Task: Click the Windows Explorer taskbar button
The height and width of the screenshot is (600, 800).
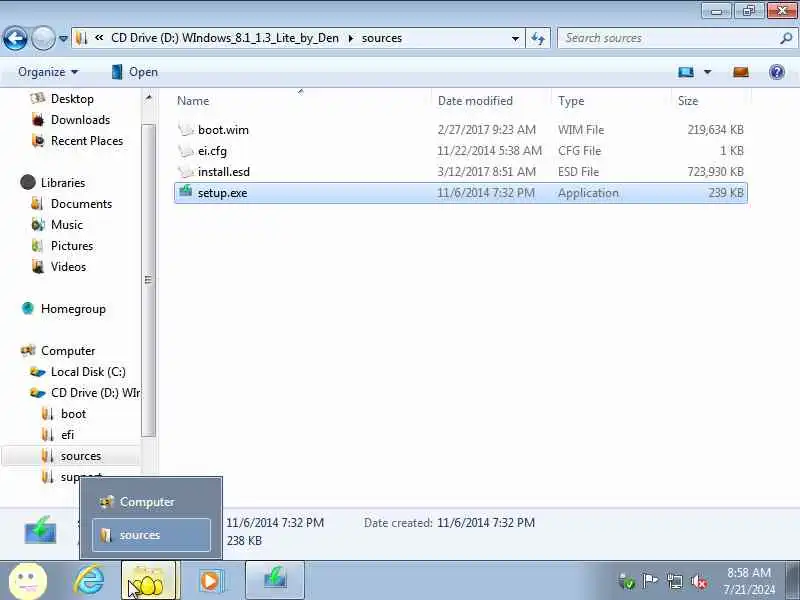Action: point(148,581)
